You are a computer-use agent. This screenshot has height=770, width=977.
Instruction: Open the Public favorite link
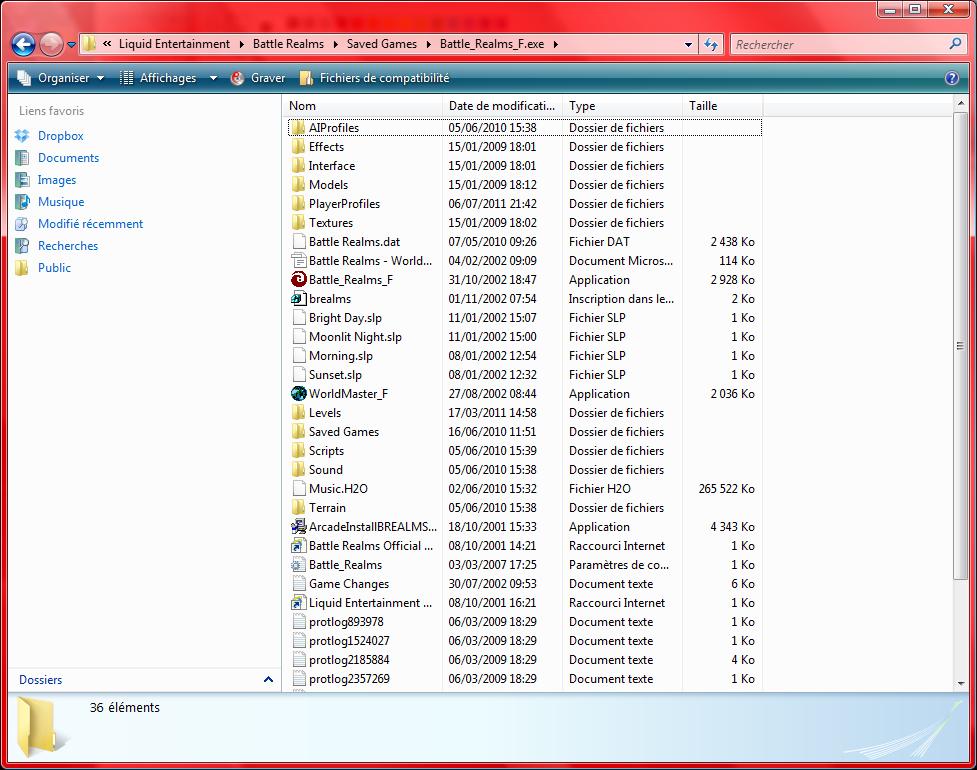pyautogui.click(x=54, y=268)
